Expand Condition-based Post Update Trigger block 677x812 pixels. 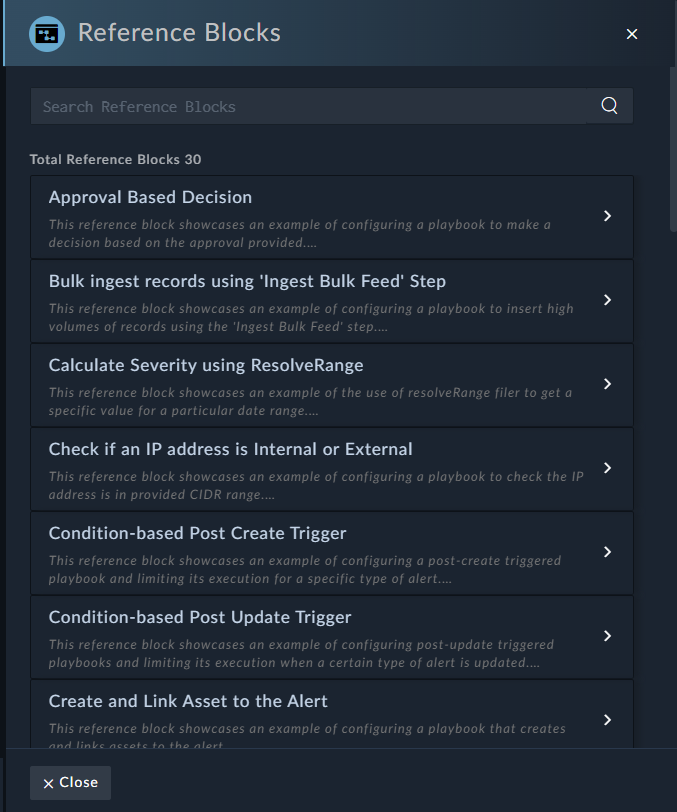click(607, 636)
